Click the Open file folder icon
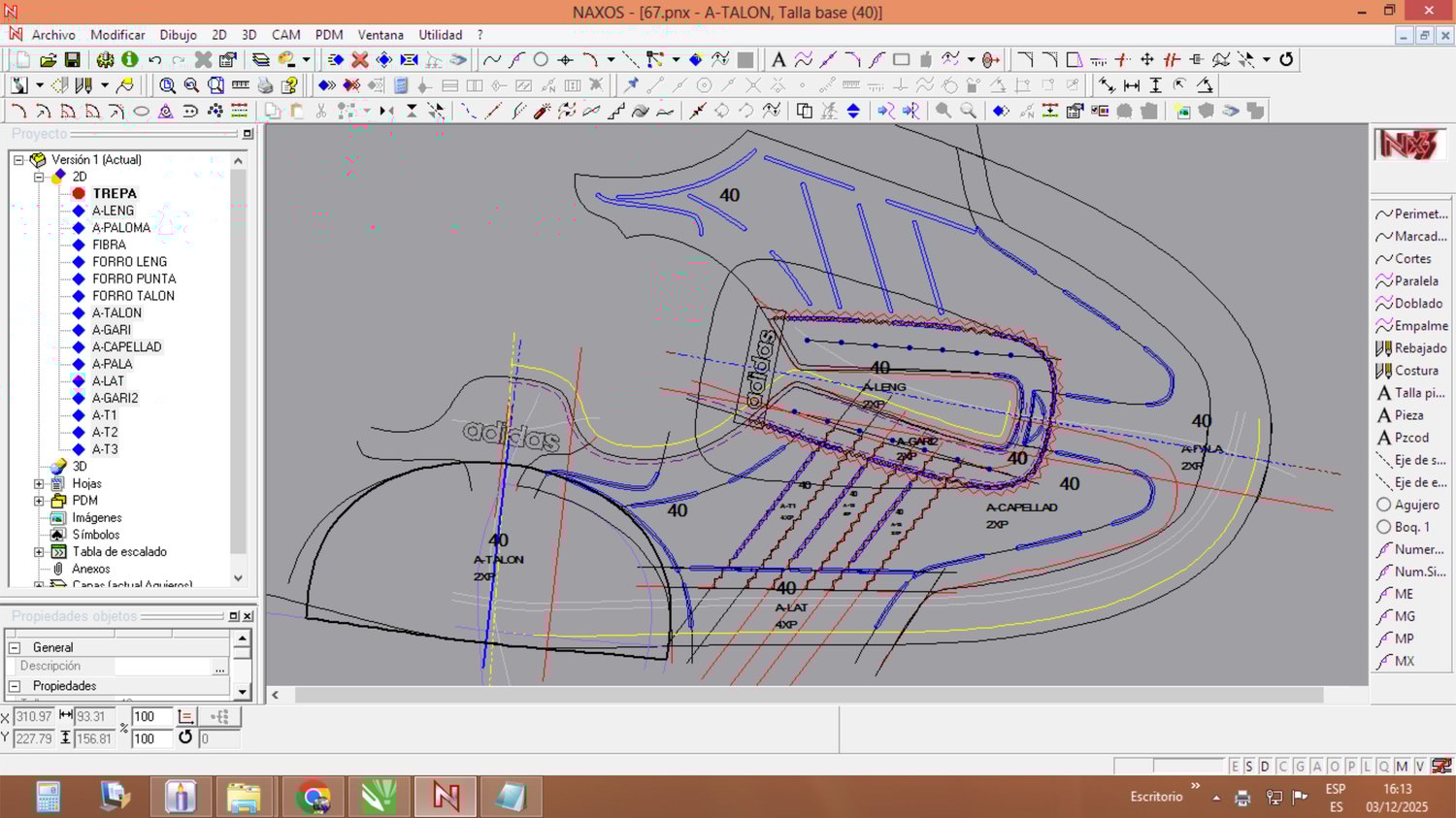 click(48, 60)
